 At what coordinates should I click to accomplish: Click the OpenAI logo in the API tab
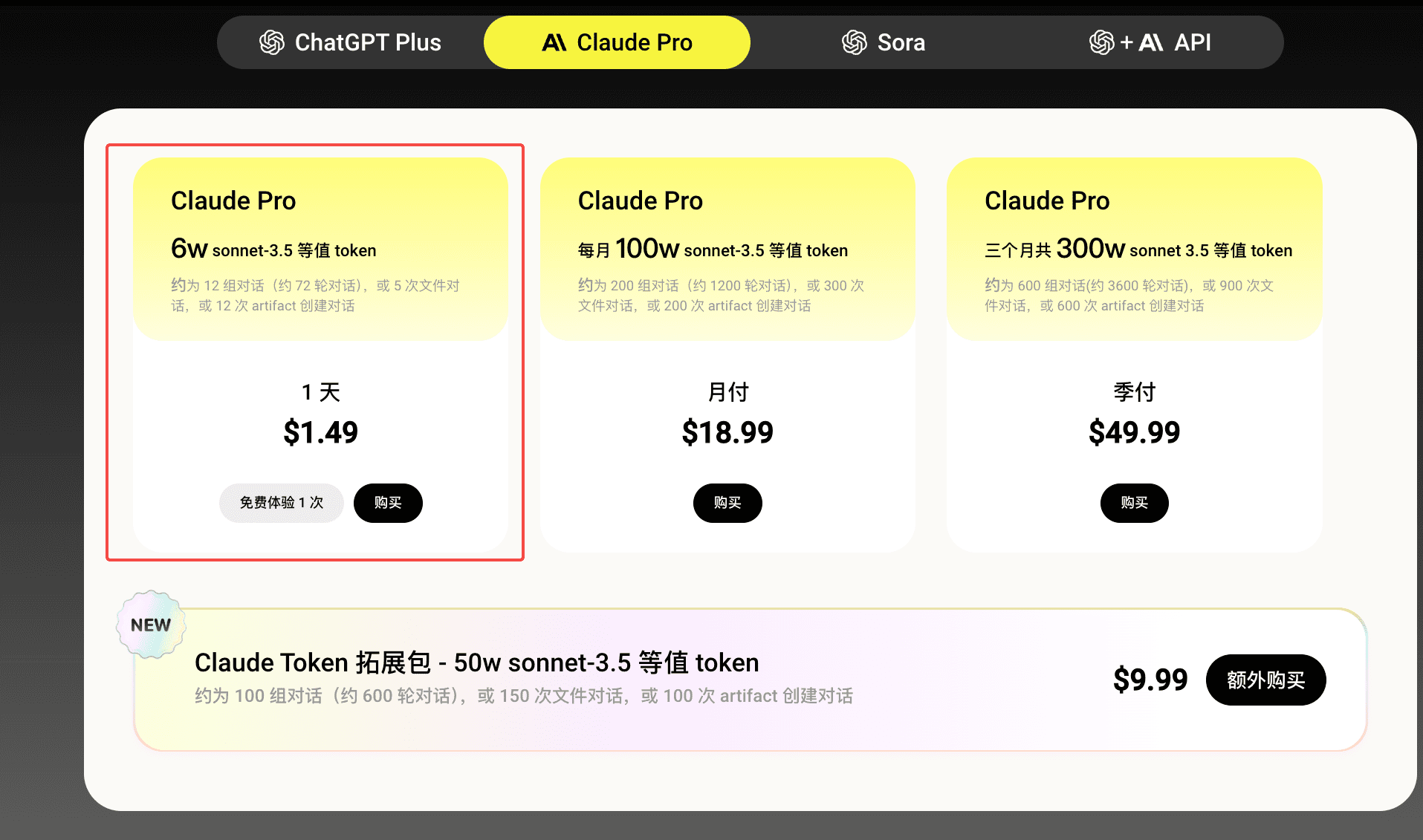(1102, 42)
